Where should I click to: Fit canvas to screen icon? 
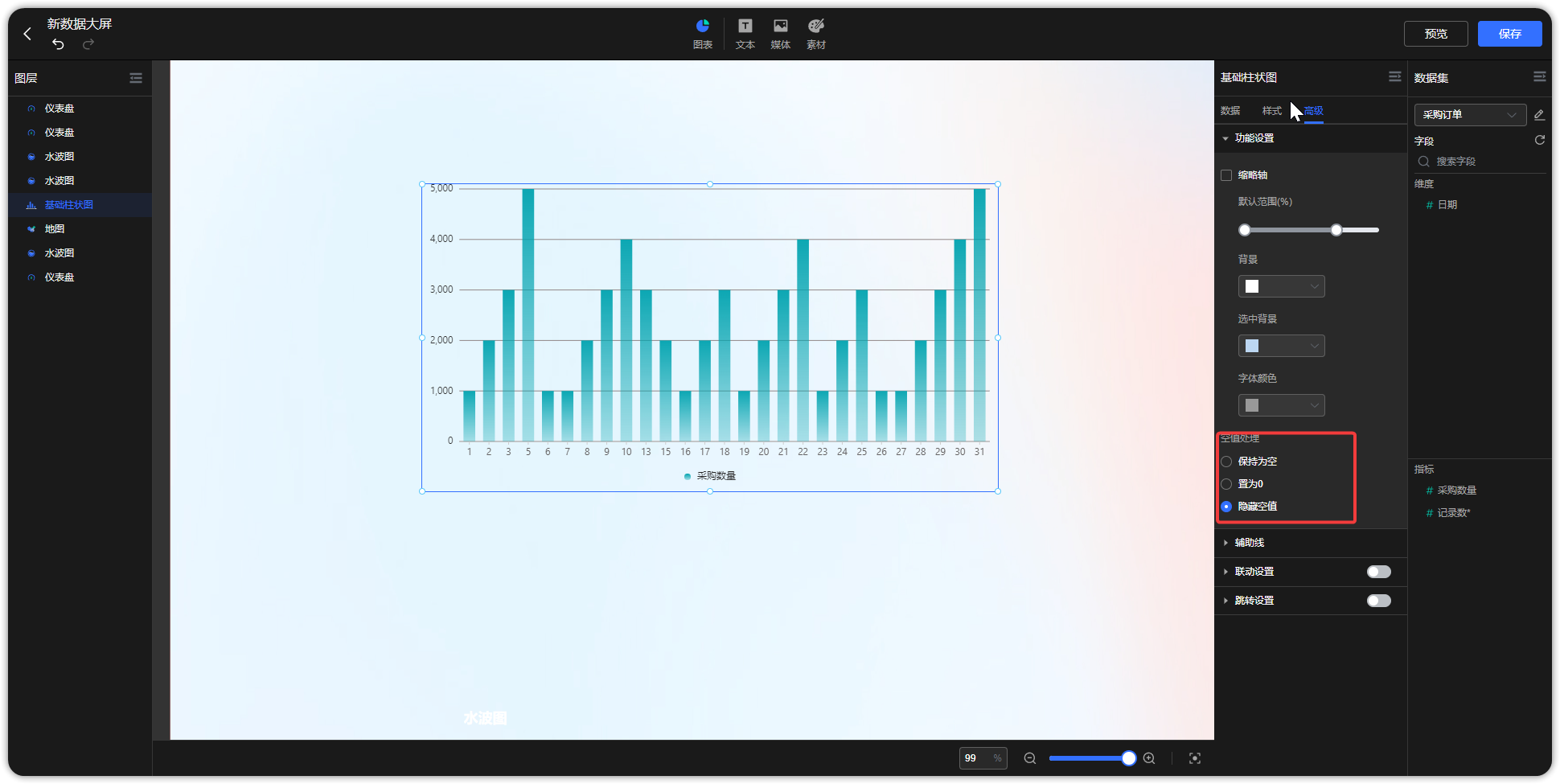pos(1195,758)
